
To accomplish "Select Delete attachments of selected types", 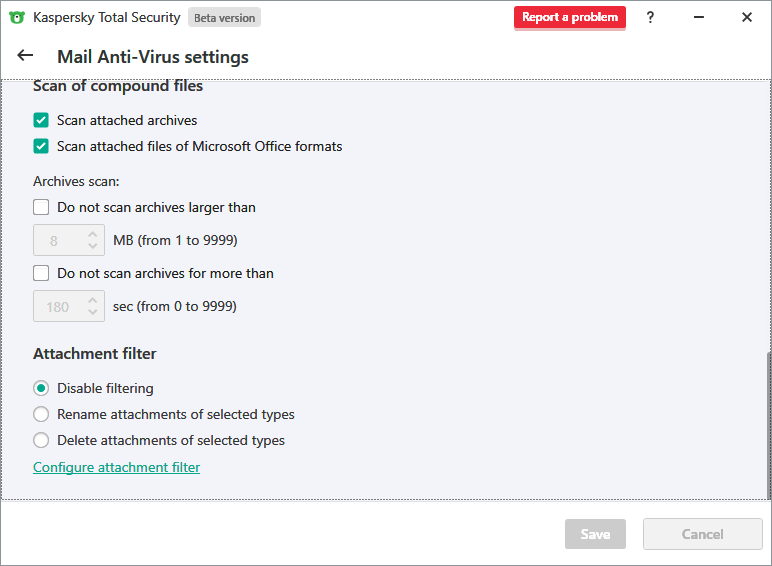I will click(x=41, y=440).
